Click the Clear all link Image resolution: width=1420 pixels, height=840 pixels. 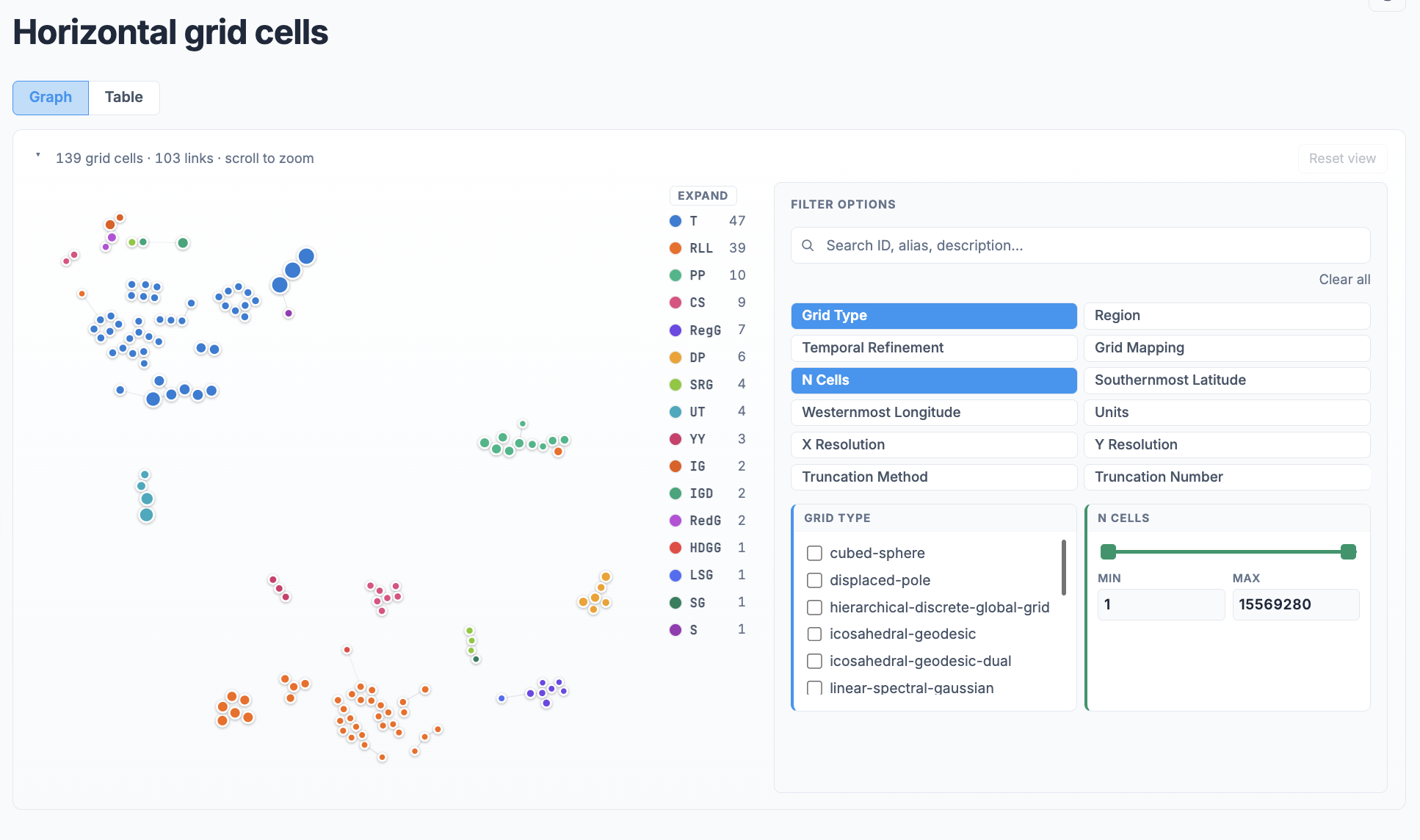tap(1344, 280)
